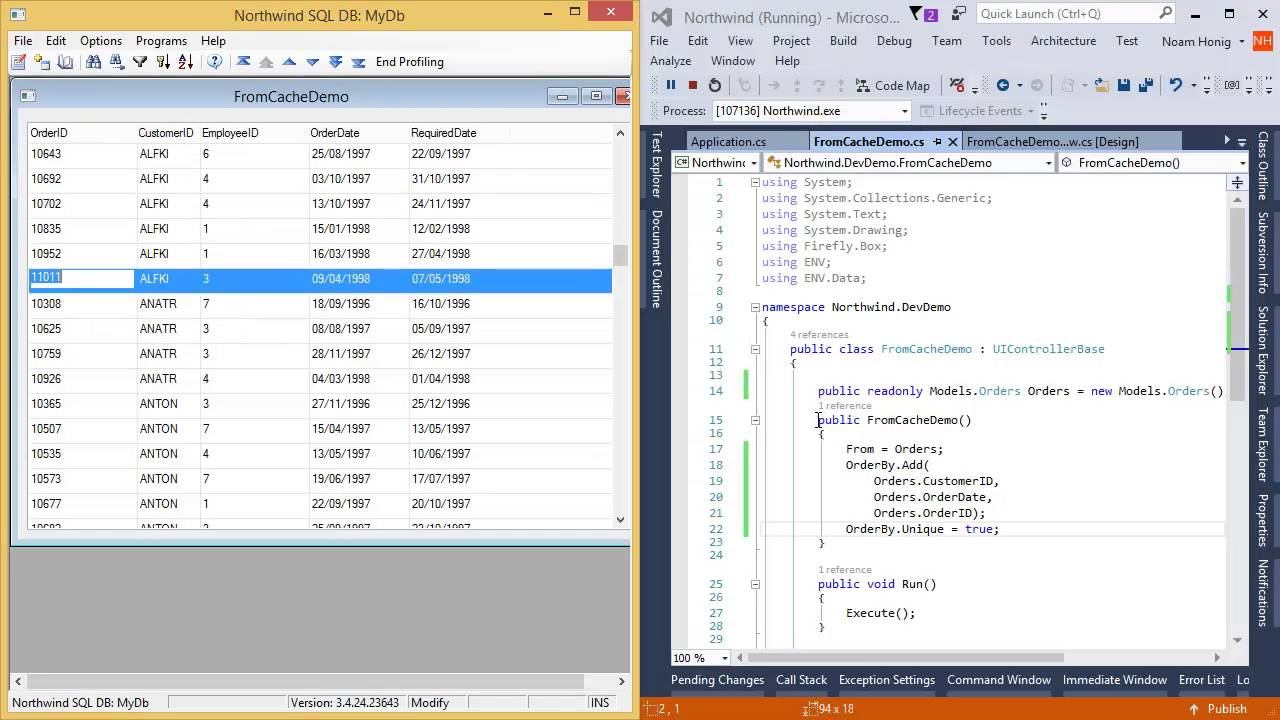Click the Find Next binoculars icon

coord(116,62)
